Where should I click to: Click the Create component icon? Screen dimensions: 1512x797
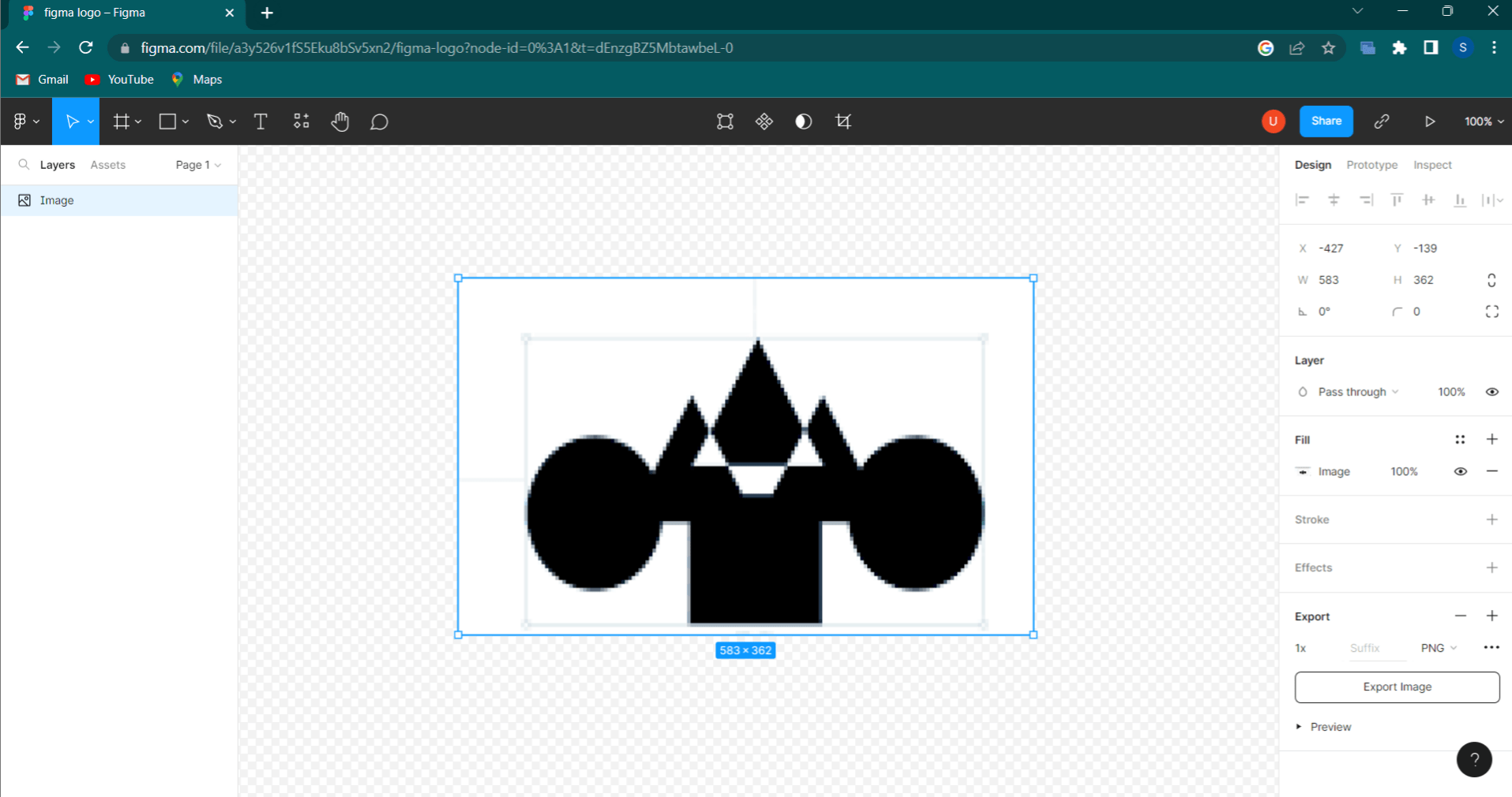pyautogui.click(x=764, y=122)
